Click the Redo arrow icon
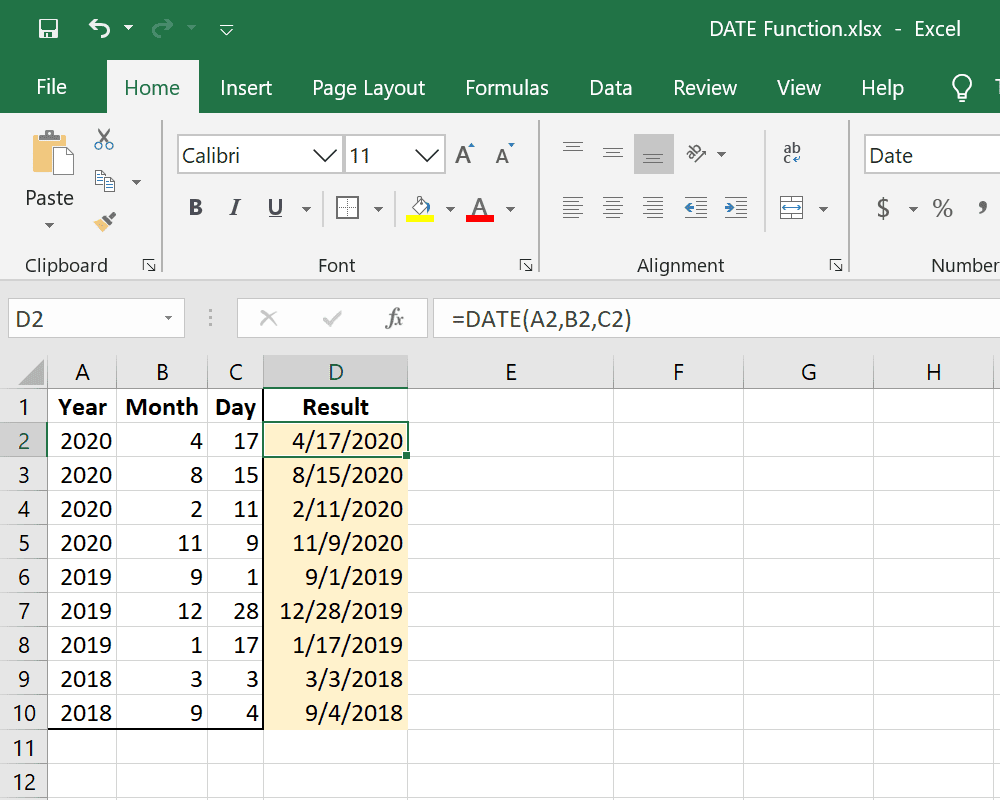The height and width of the screenshot is (800, 1000). point(163,28)
